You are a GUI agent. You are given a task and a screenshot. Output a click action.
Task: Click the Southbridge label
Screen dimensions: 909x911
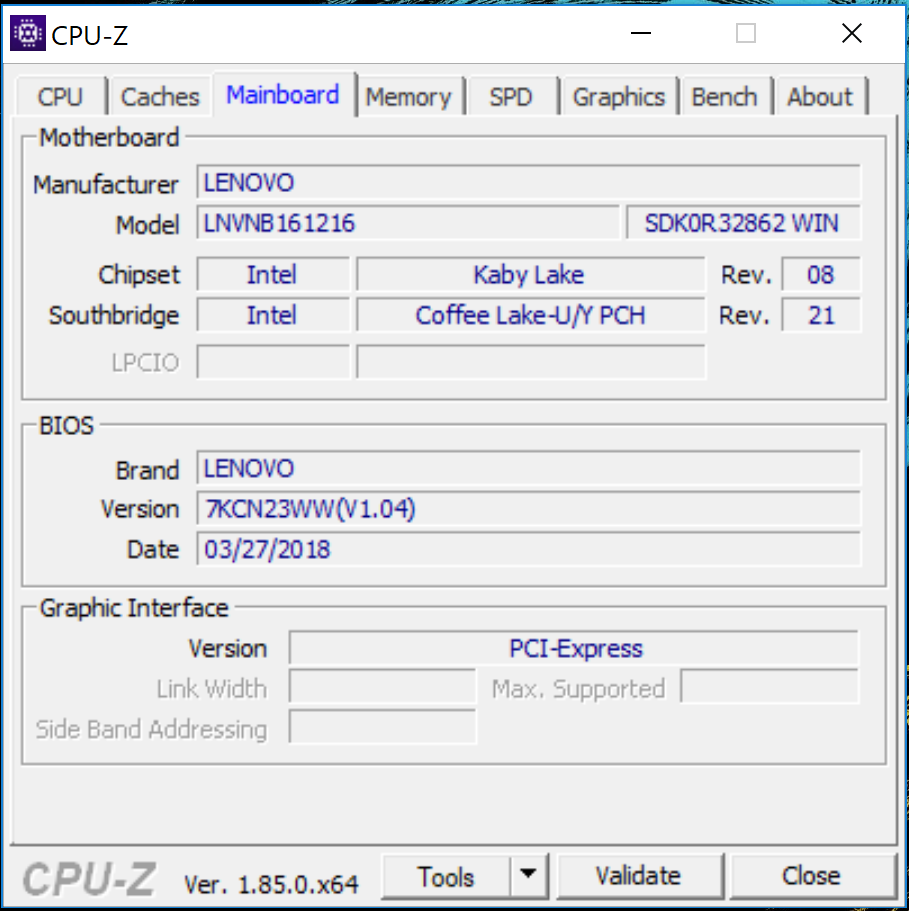pyautogui.click(x=114, y=315)
